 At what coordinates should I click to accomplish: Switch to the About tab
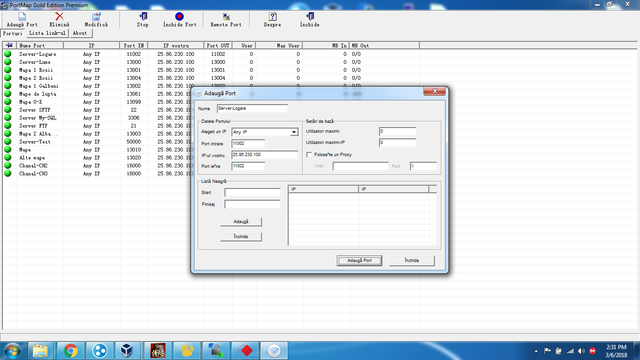80,33
